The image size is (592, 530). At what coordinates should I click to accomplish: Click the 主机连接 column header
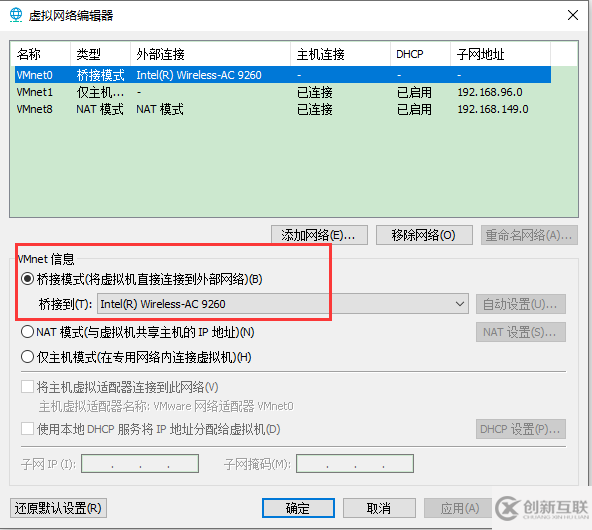[340, 54]
